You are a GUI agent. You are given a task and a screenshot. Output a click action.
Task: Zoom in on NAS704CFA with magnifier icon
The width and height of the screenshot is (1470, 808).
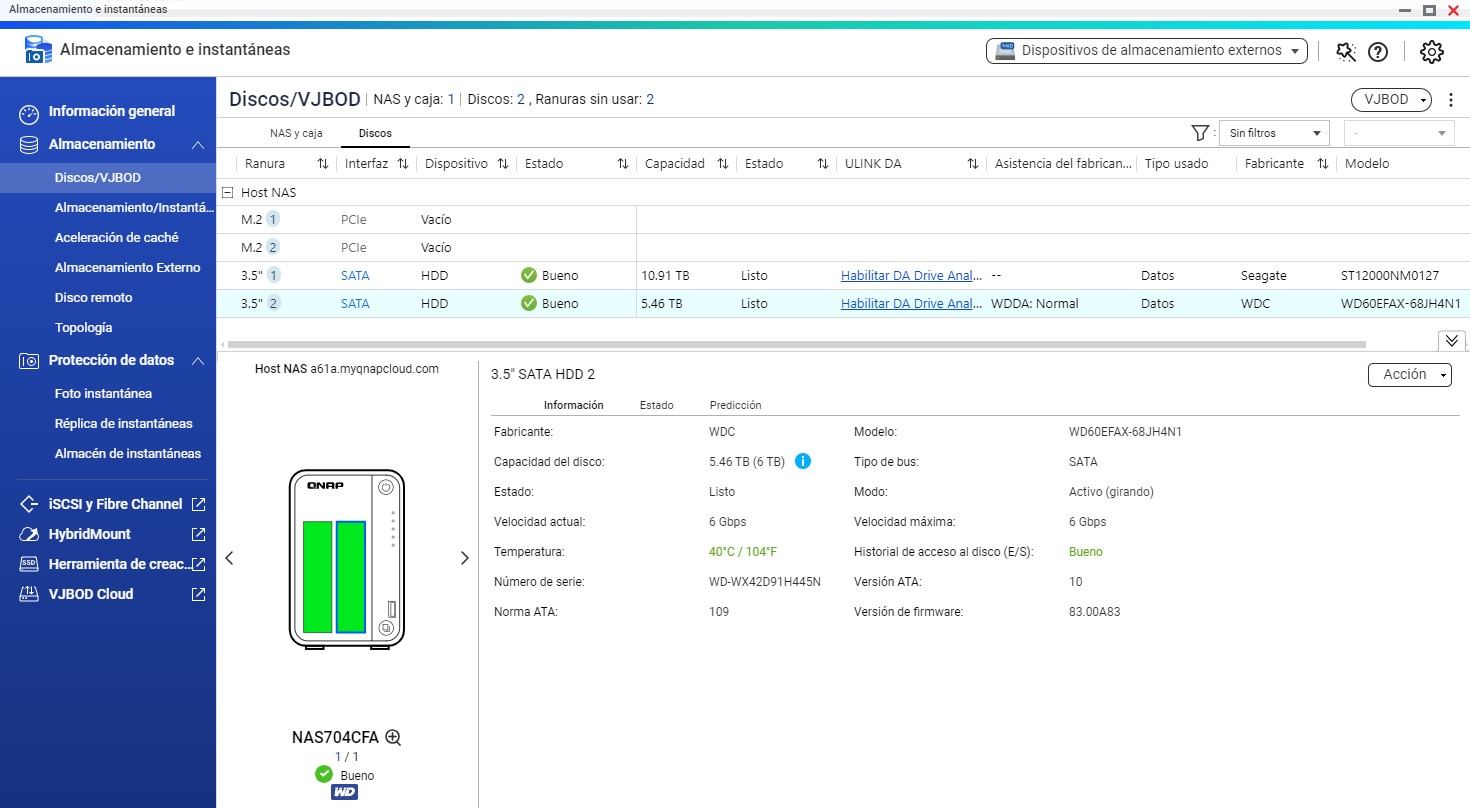click(393, 738)
